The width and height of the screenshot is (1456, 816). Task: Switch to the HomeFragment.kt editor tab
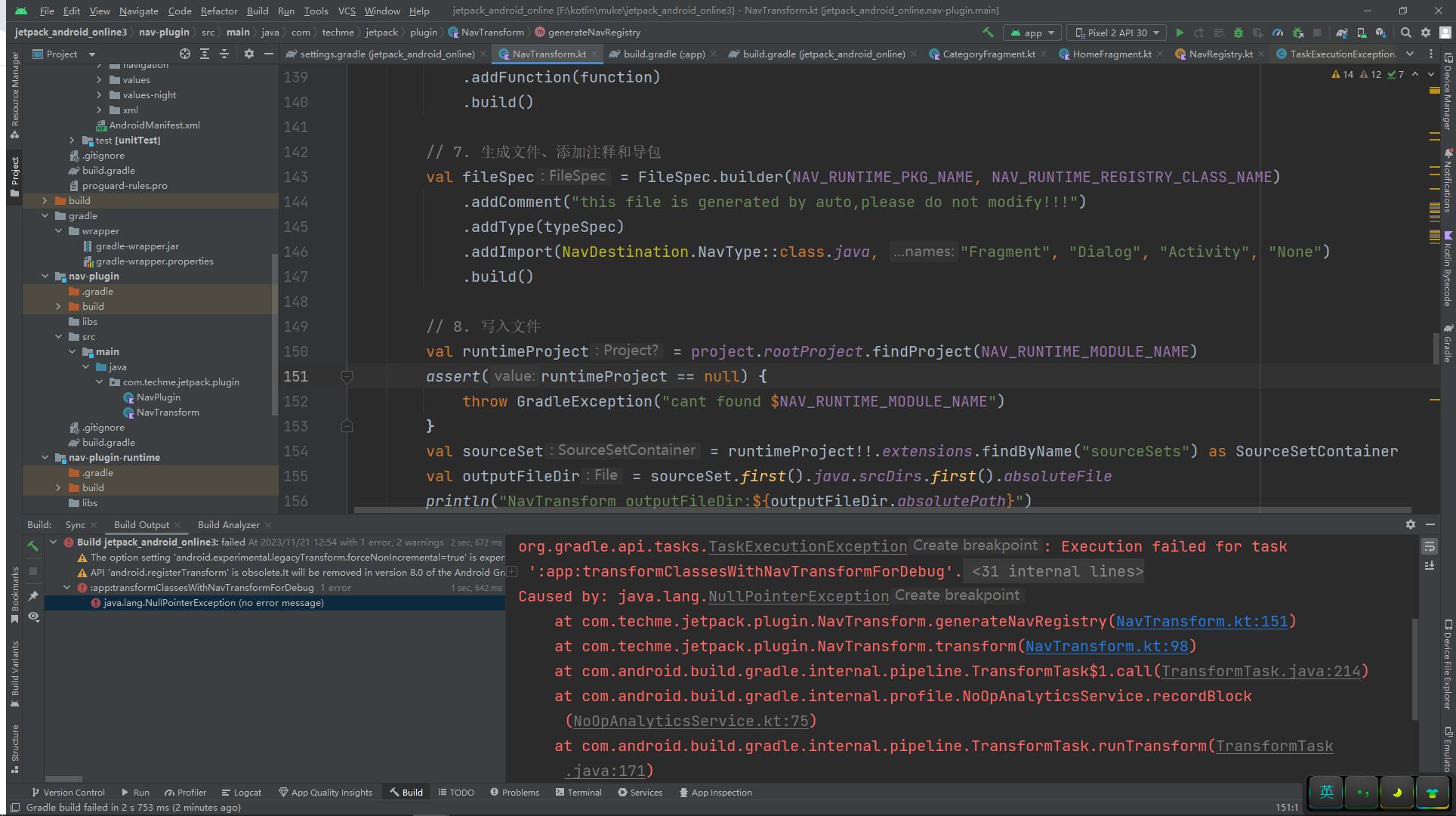click(1111, 54)
